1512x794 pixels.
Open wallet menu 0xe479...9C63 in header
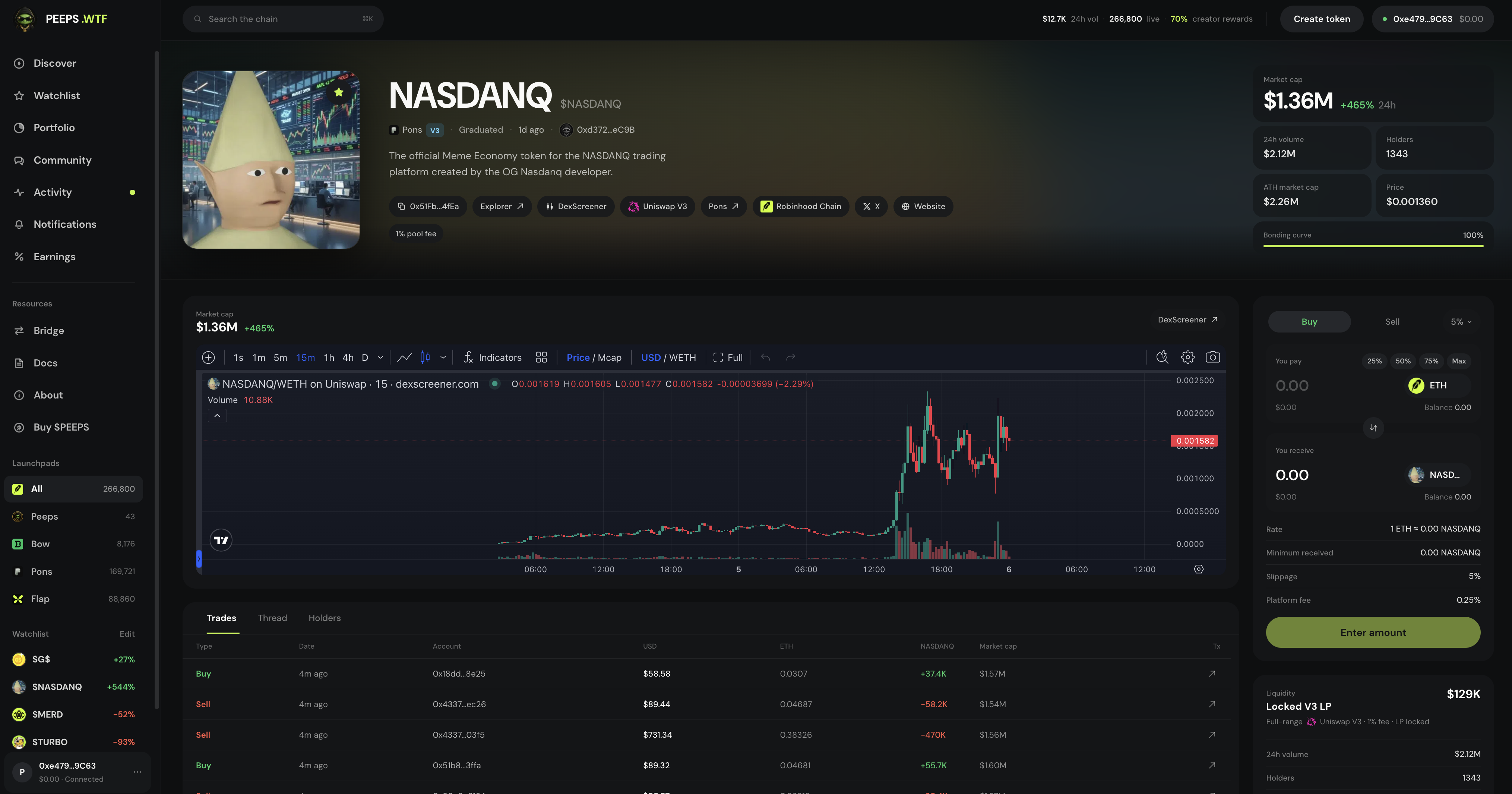pos(1432,19)
